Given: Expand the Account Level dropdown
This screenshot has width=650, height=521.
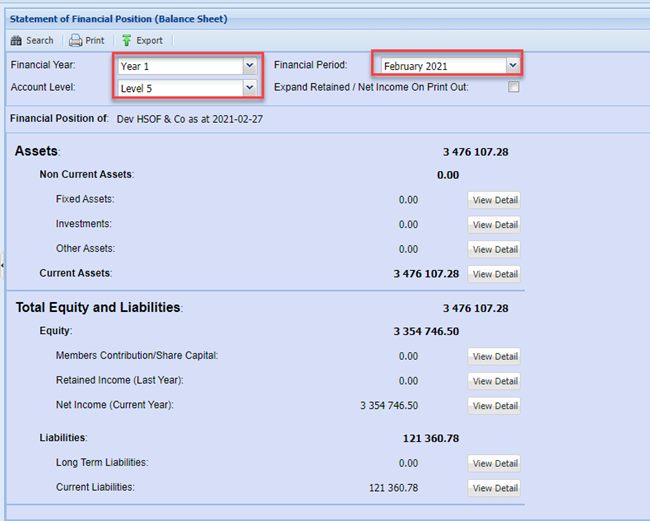Looking at the screenshot, I should [x=249, y=88].
